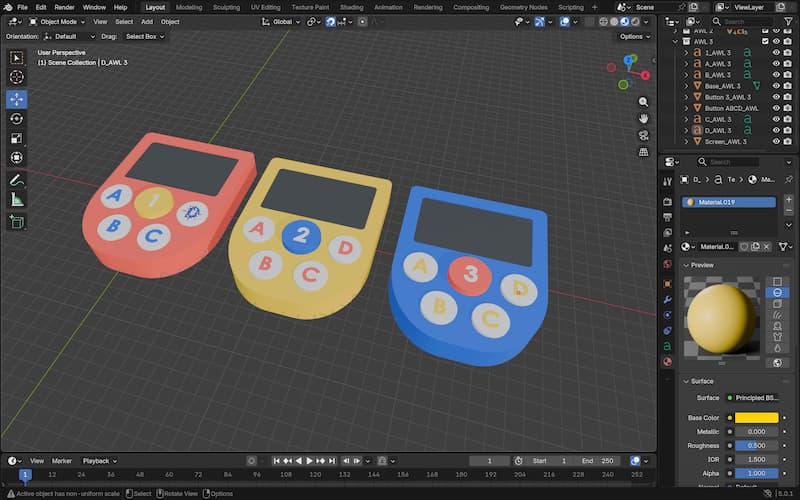Uncheck AWL 3 collection exclude checkbox
Viewport: 800px width, 500px height.
[765, 41]
